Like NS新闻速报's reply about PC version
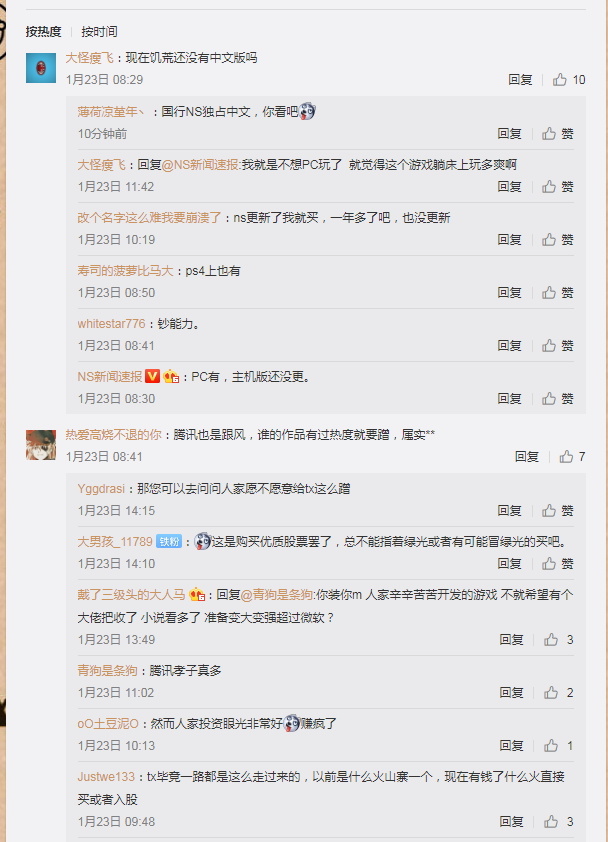The width and height of the screenshot is (608, 842). [x=558, y=399]
